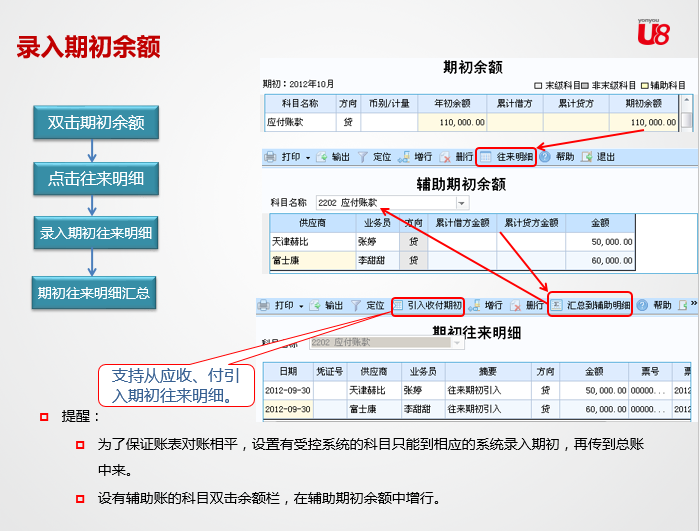The width and height of the screenshot is (700, 531).
Task: Click 引入收付期初 in the toolbar
Action: pyautogui.click(x=427, y=305)
